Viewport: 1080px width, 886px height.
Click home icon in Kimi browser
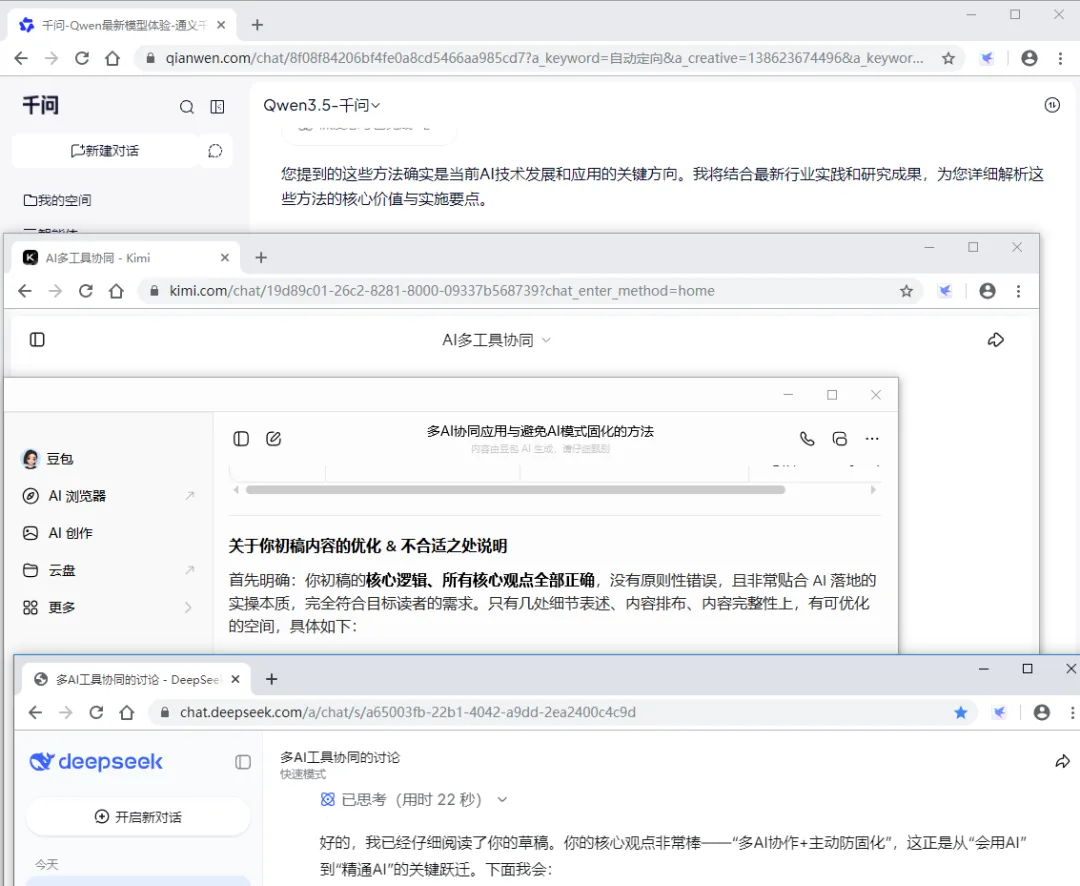(x=116, y=291)
